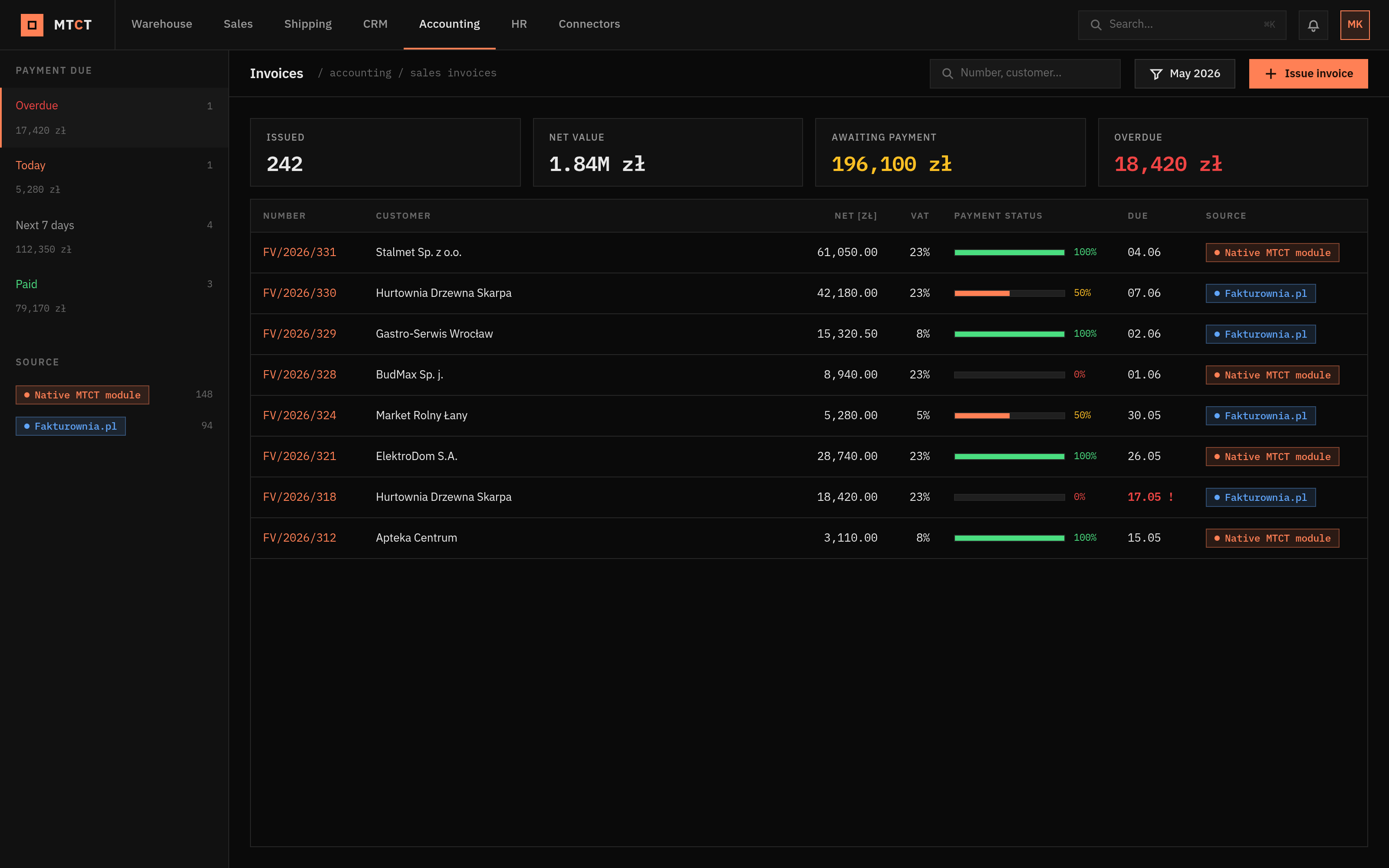Switch to the Warehouse tab
This screenshot has width=1389, height=868.
(162, 24)
